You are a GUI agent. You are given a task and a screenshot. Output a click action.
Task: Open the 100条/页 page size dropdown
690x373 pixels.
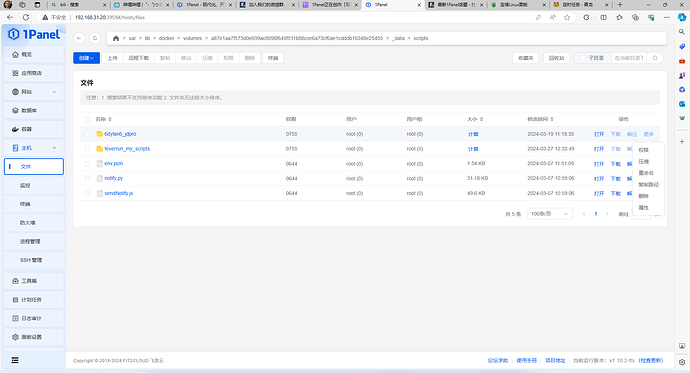coord(550,214)
